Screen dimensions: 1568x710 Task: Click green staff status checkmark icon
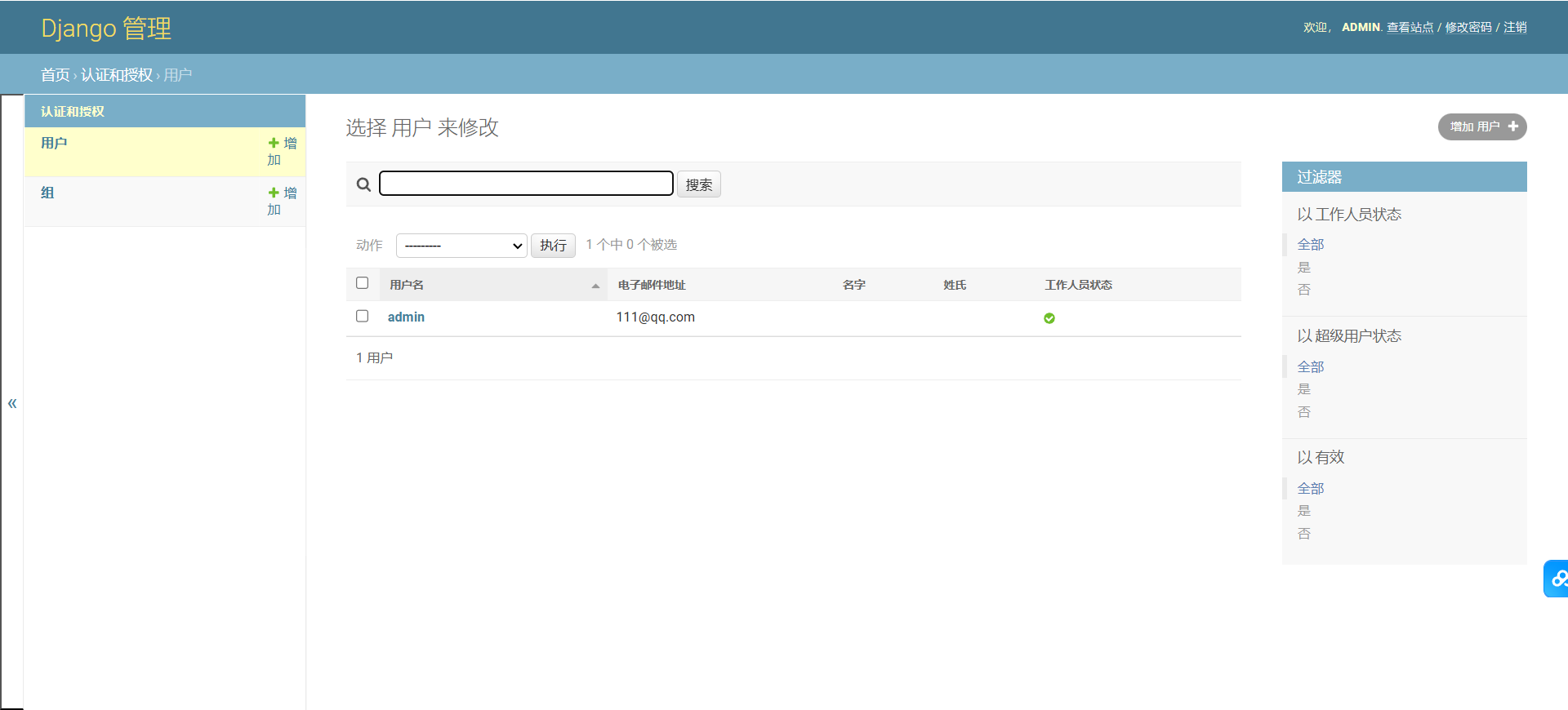point(1049,318)
